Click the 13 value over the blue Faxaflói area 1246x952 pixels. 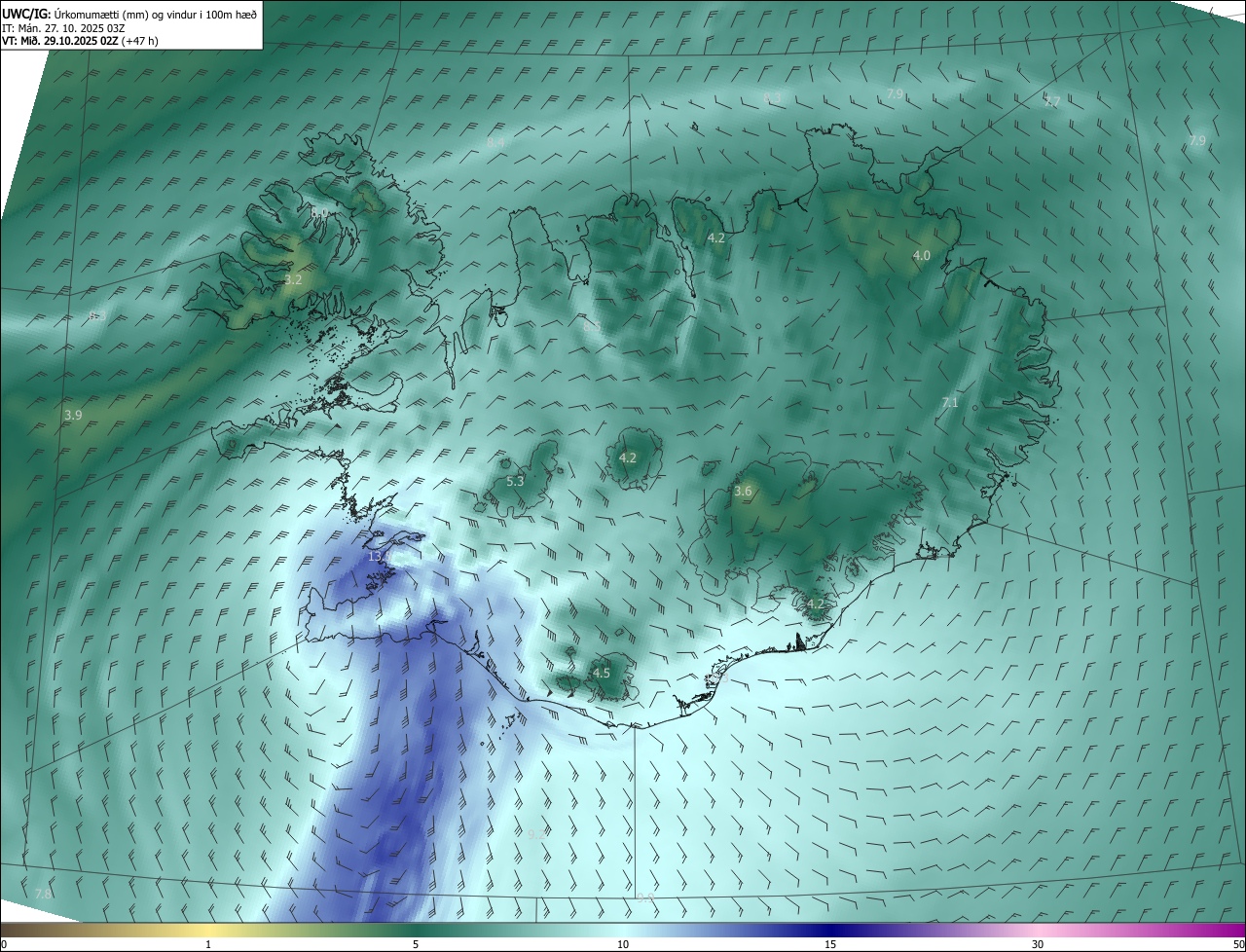pos(376,556)
